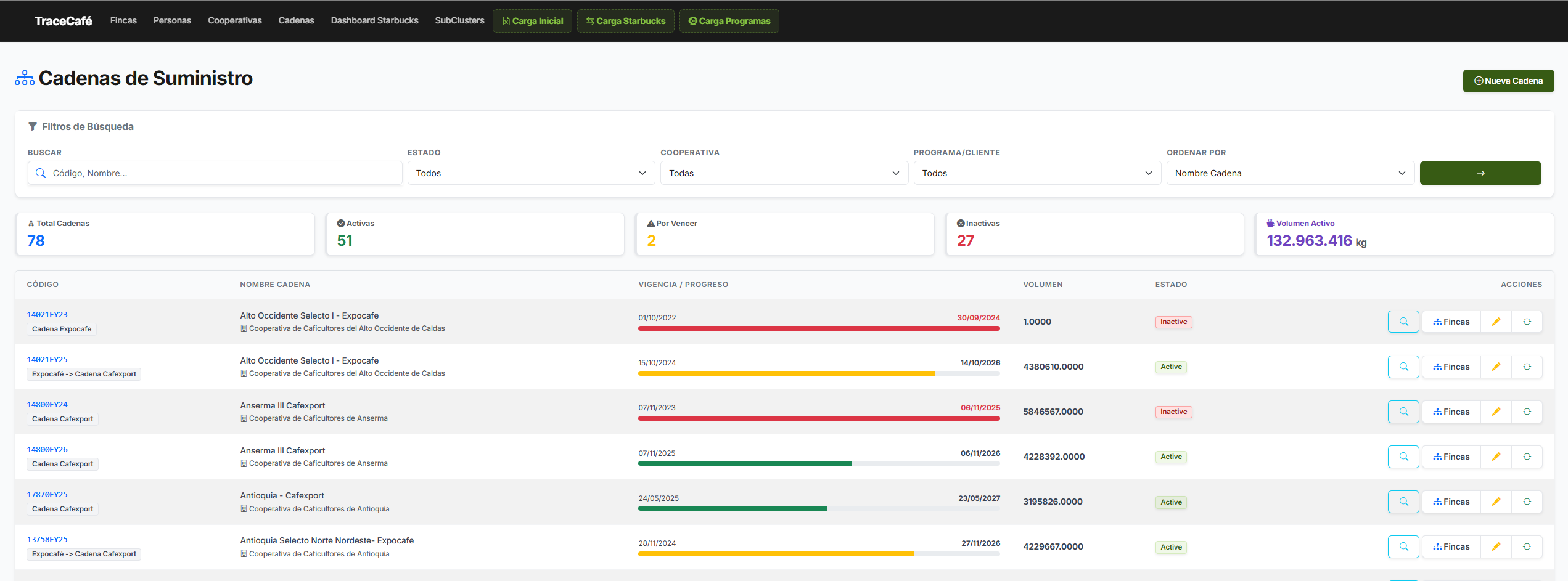The image size is (1568, 581).
Task: Open Dashboard Starbucks menu item
Action: (374, 20)
